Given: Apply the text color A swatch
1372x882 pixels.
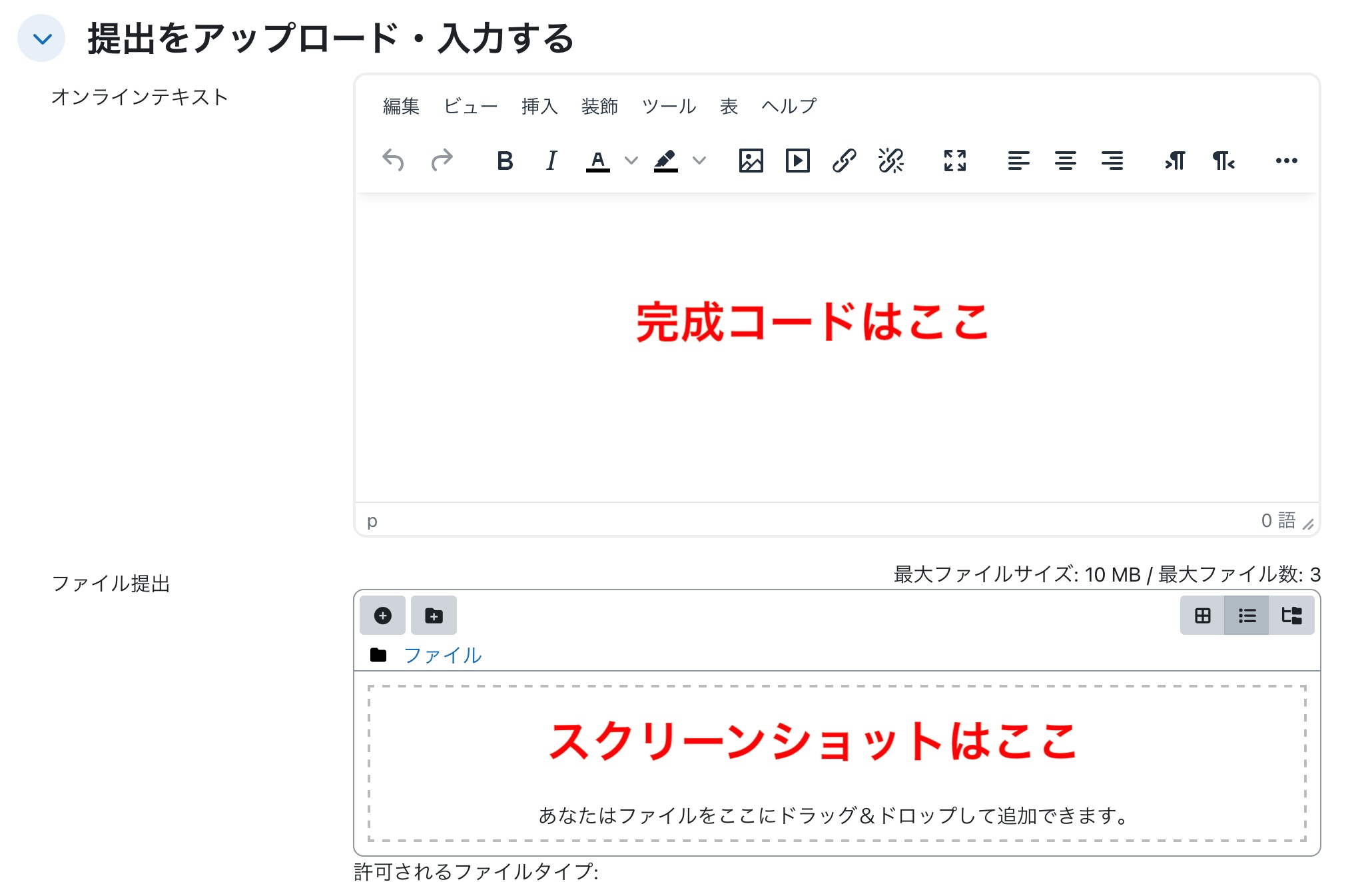Looking at the screenshot, I should tap(597, 161).
